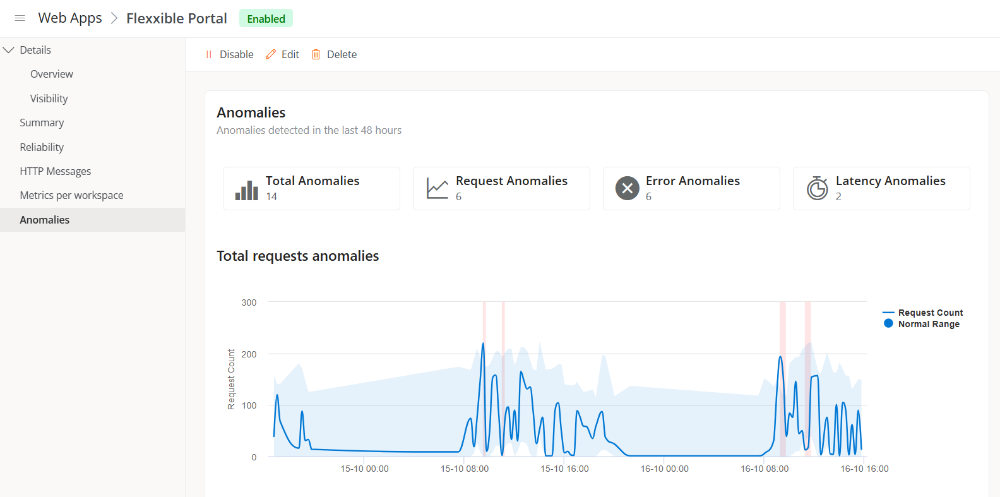Click the Delete trash can icon
The image size is (1000, 497).
pyautogui.click(x=316, y=55)
